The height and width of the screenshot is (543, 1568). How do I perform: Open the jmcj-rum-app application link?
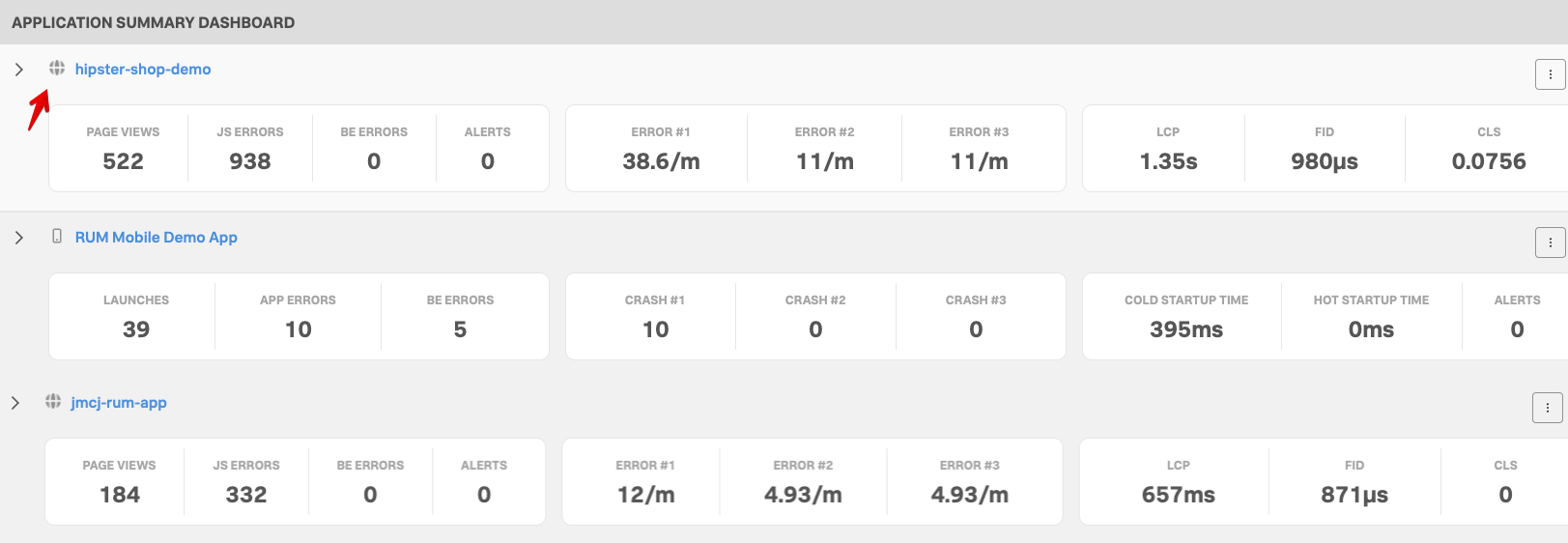119,403
